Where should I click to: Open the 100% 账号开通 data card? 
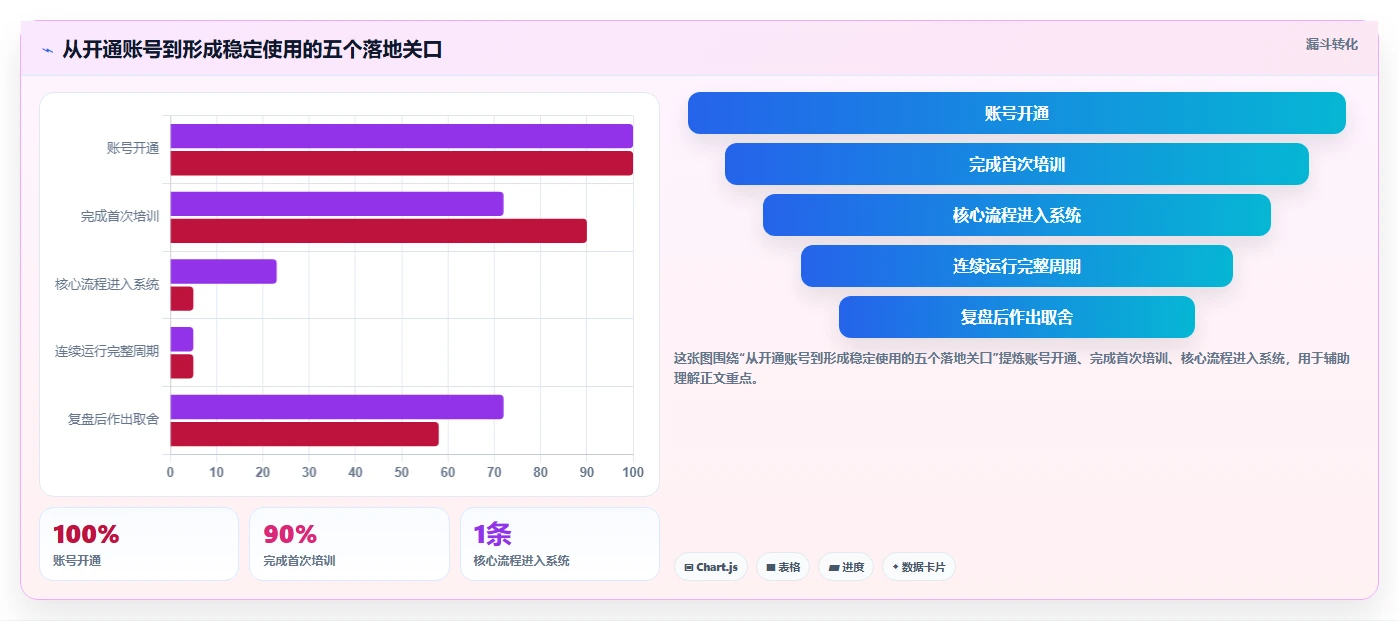click(x=139, y=544)
